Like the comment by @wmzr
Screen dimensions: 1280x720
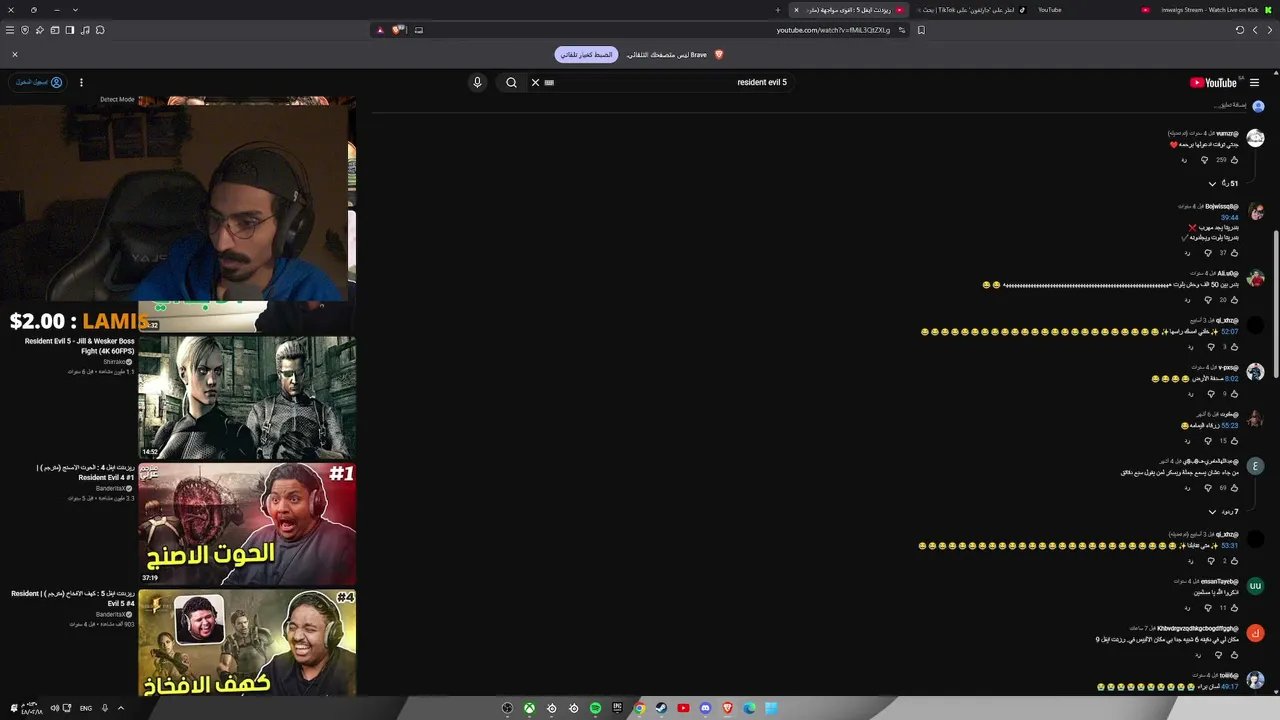tap(1234, 160)
